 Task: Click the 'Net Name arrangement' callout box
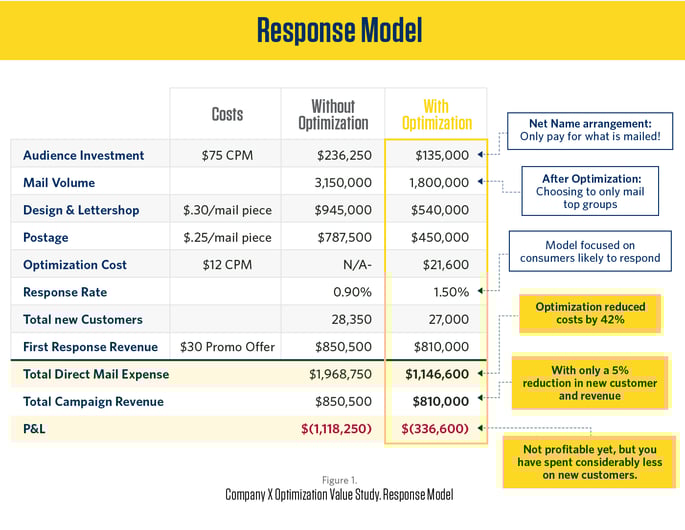(590, 131)
